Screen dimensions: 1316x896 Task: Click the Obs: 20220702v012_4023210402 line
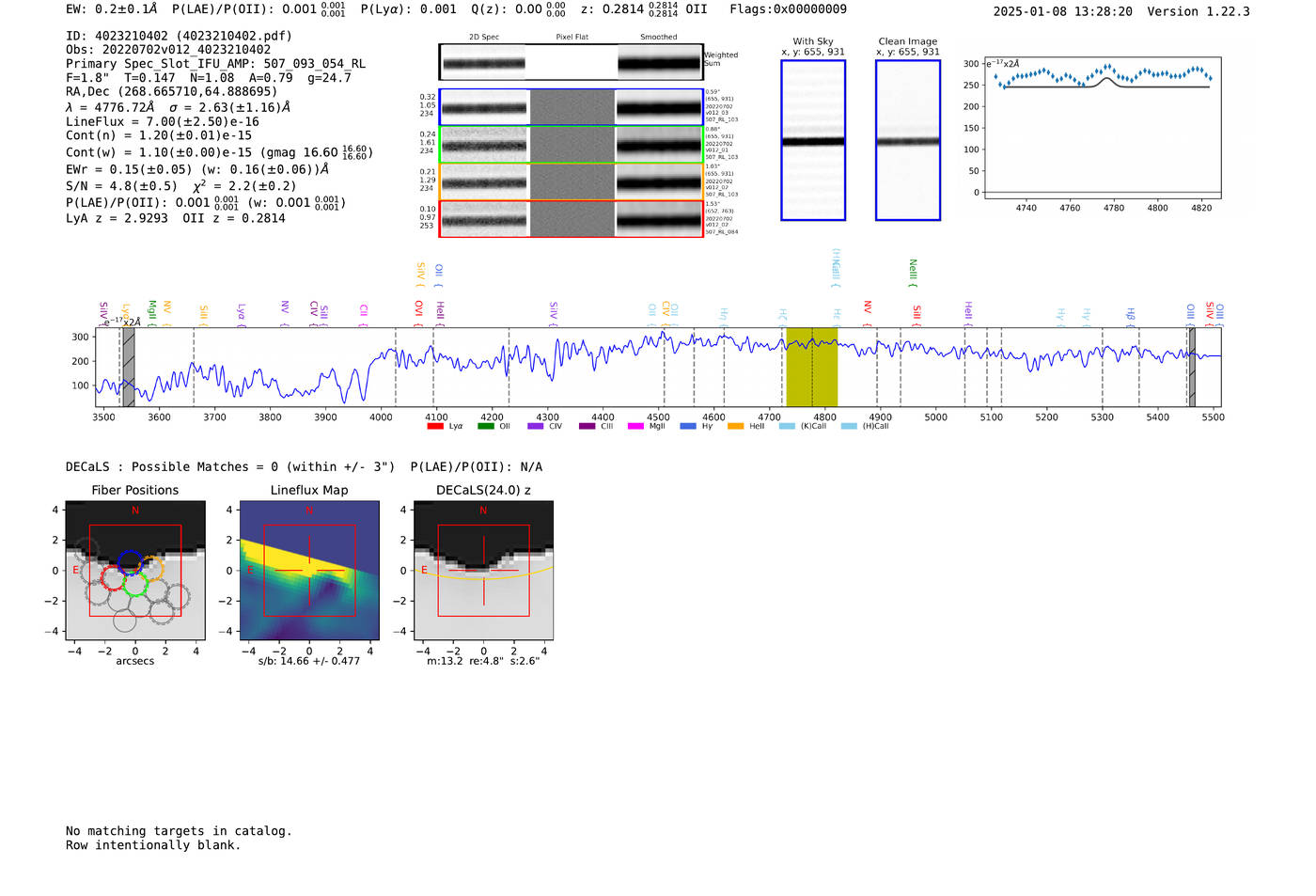(168, 50)
